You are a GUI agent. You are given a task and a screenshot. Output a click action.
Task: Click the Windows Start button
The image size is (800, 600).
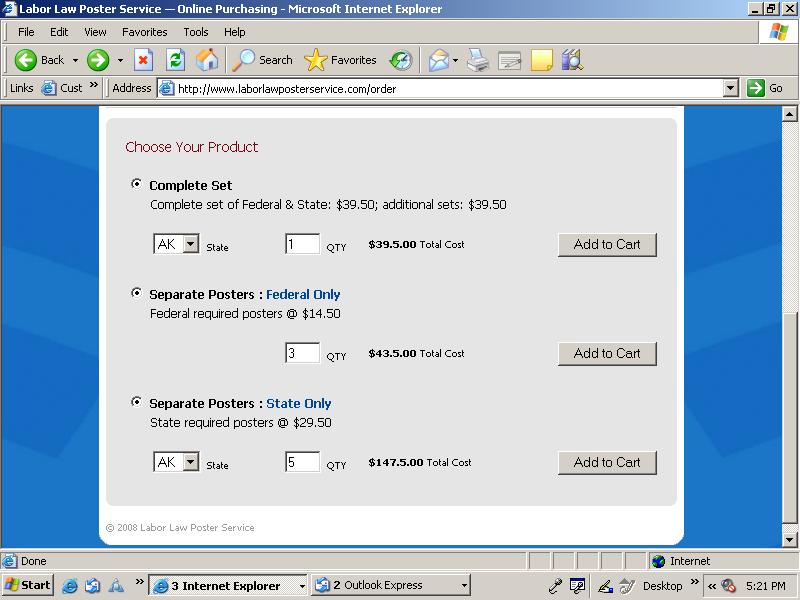[28, 585]
